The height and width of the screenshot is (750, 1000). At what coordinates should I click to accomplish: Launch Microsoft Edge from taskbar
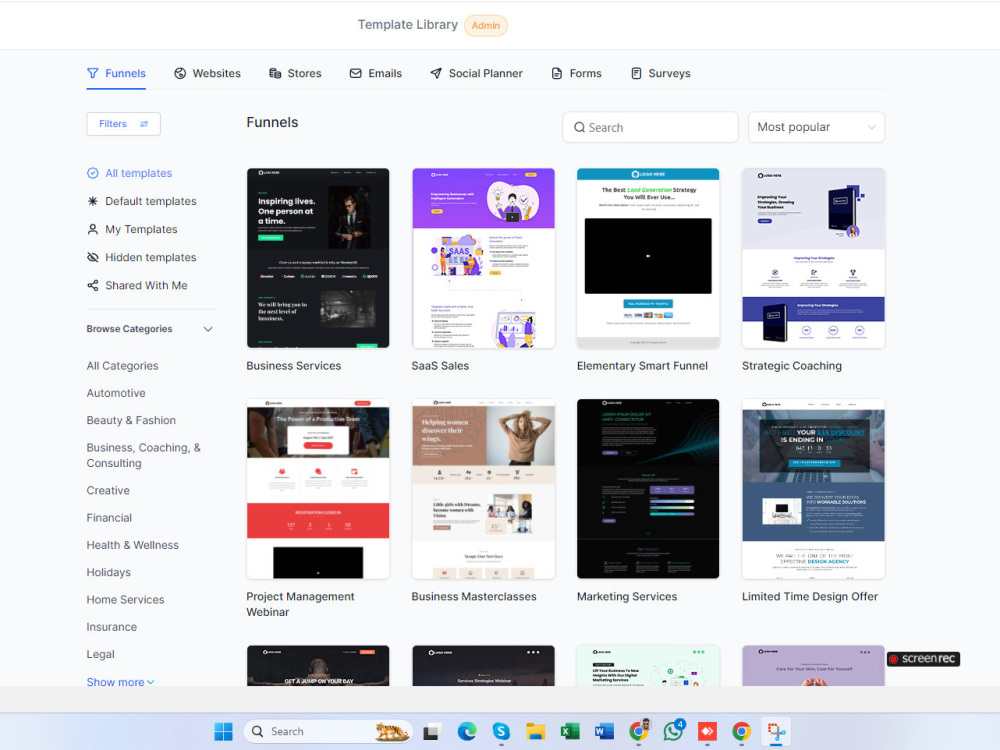(x=467, y=732)
